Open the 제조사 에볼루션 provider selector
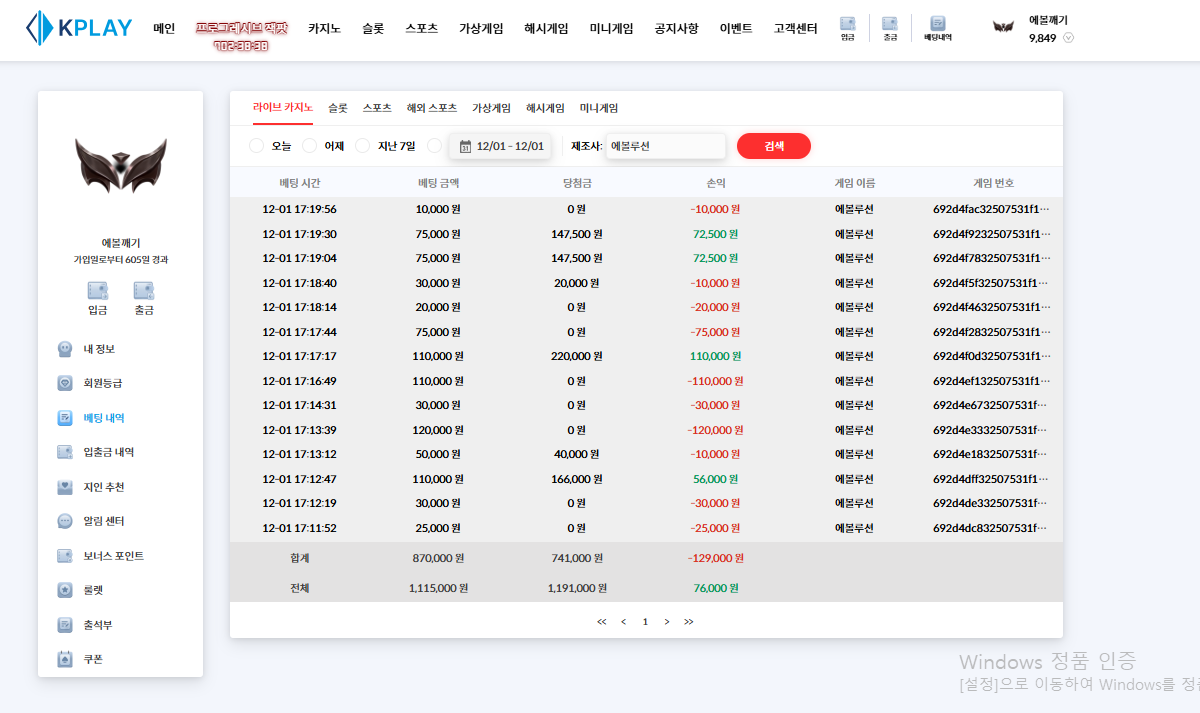Image resolution: width=1200 pixels, height=713 pixels. (665, 146)
